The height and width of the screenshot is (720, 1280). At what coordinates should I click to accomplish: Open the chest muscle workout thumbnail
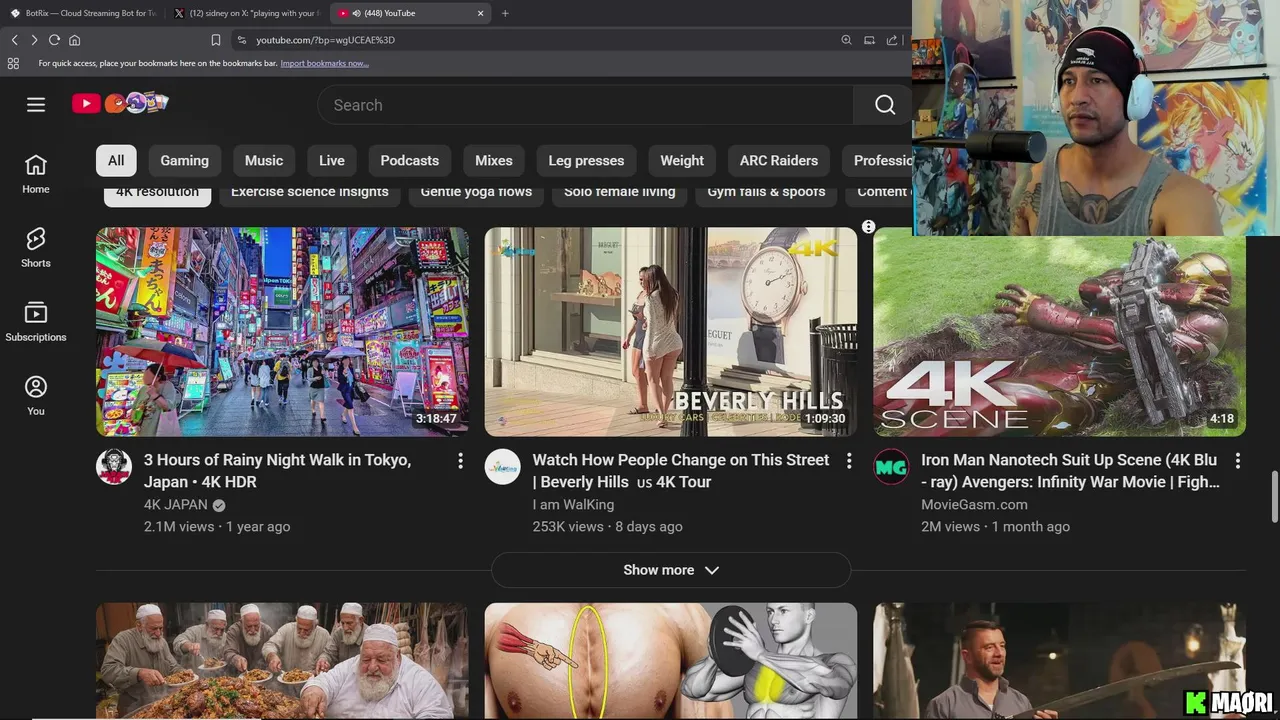(671, 660)
